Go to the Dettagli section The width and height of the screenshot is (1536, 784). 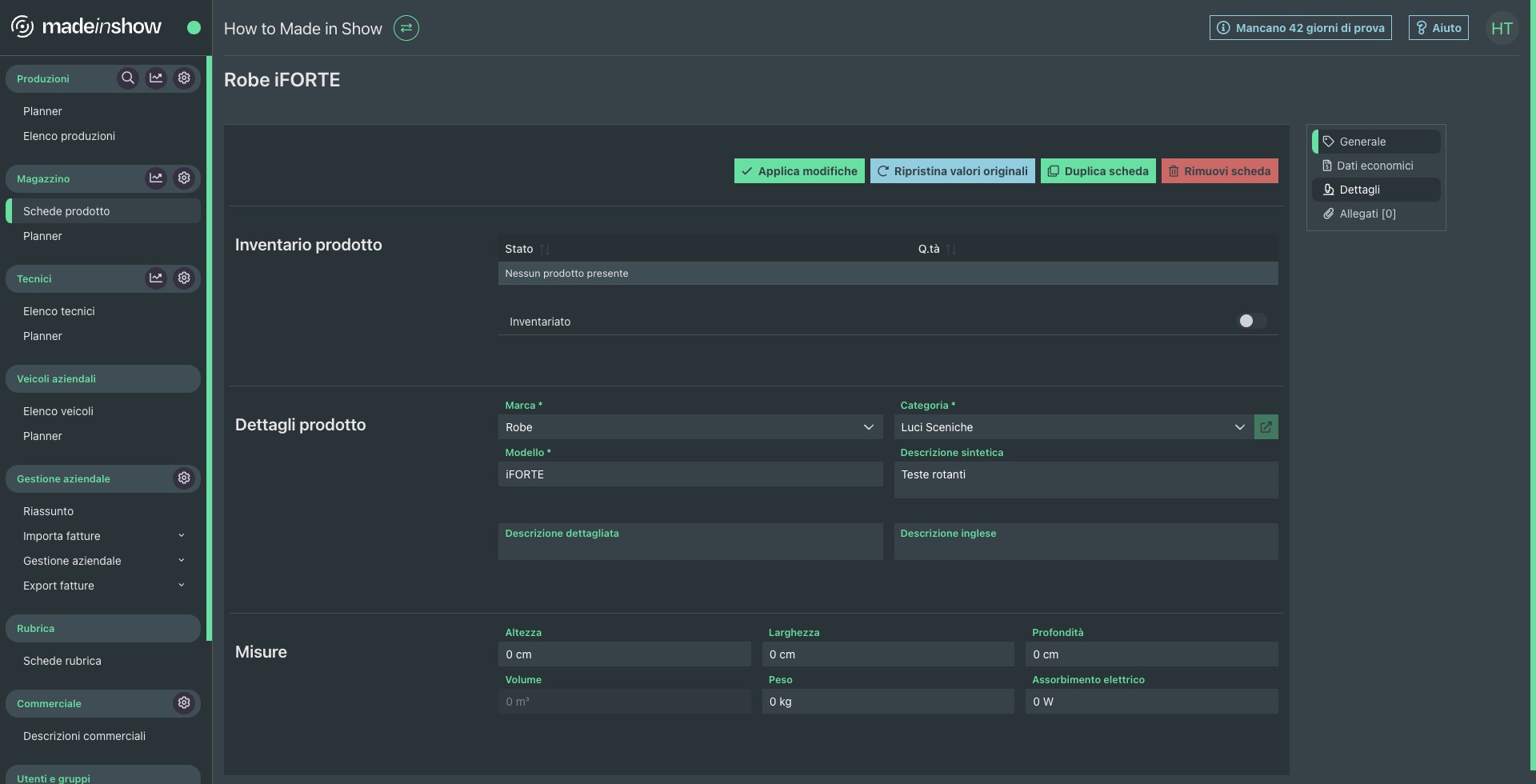tap(1376, 190)
